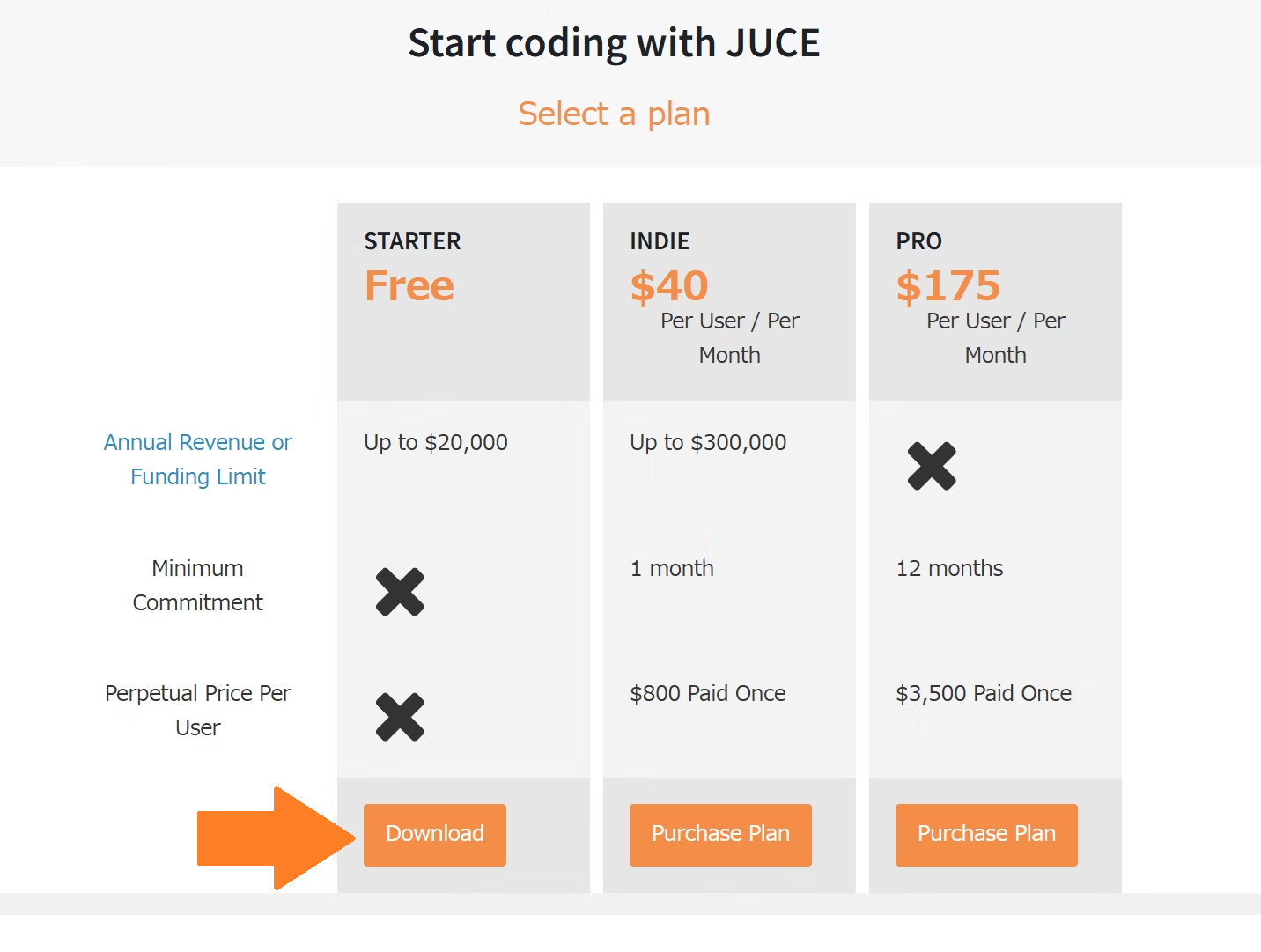Click the Select a plan heading
Screen dimensions: 1261x952
coord(614,114)
